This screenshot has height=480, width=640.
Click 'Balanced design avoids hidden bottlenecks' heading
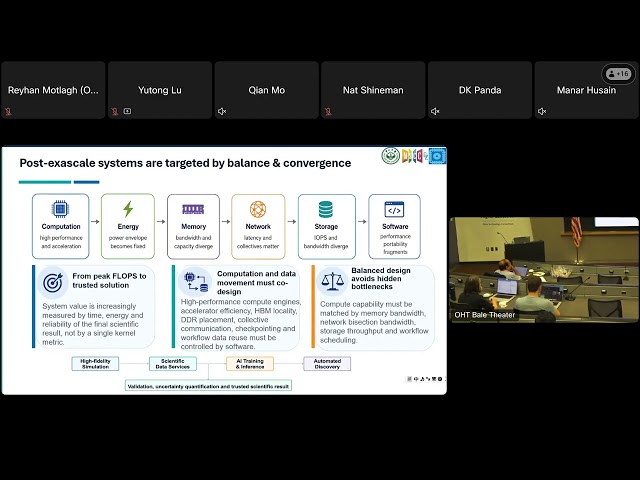pos(381,278)
